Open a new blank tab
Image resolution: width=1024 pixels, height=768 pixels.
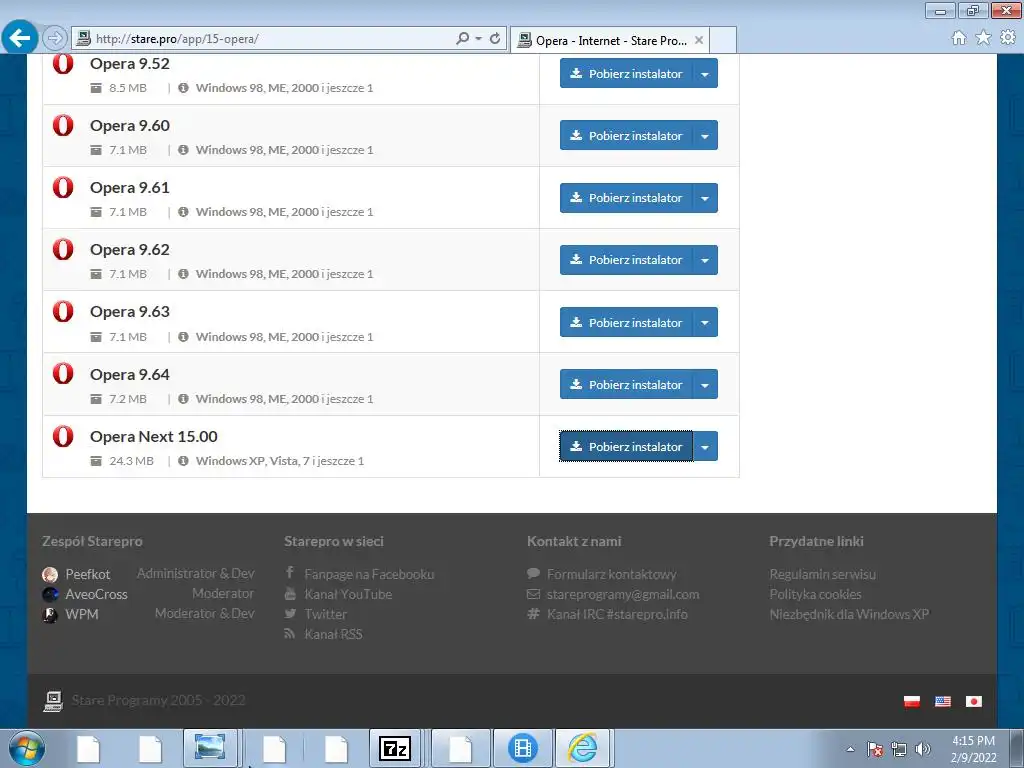(723, 40)
